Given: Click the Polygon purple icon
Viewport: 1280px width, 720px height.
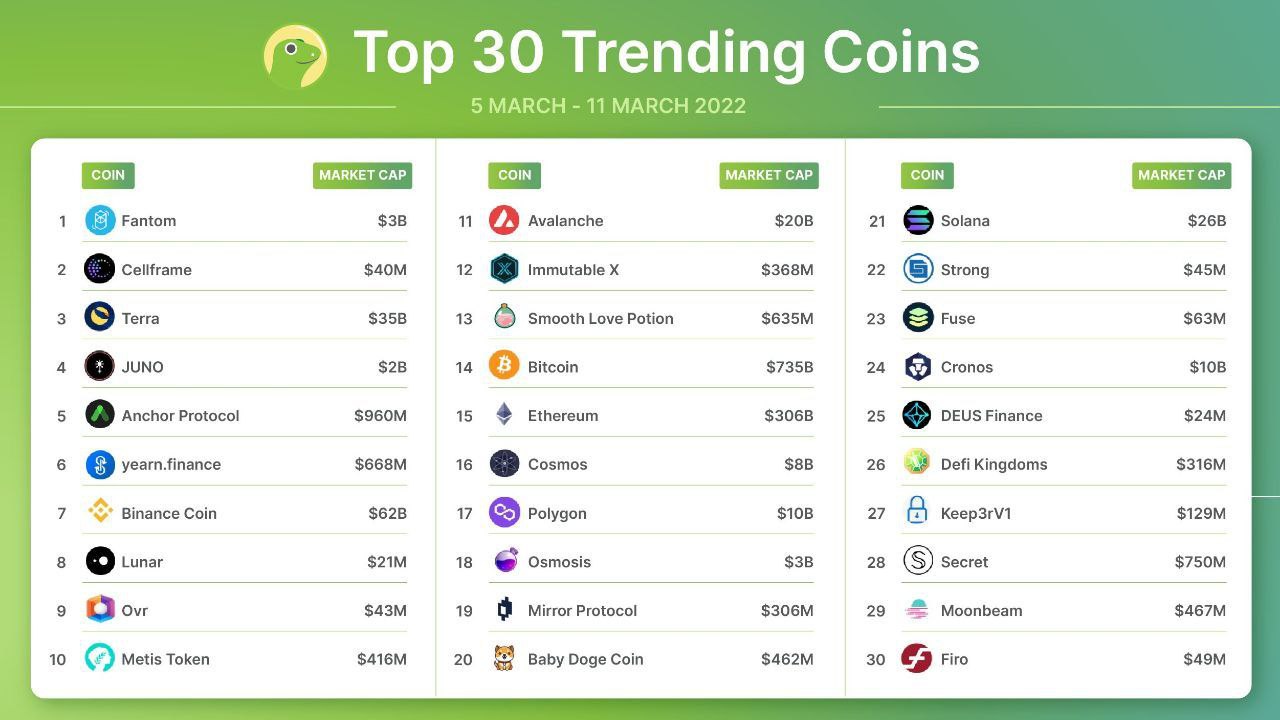Looking at the screenshot, I should pyautogui.click(x=504, y=512).
